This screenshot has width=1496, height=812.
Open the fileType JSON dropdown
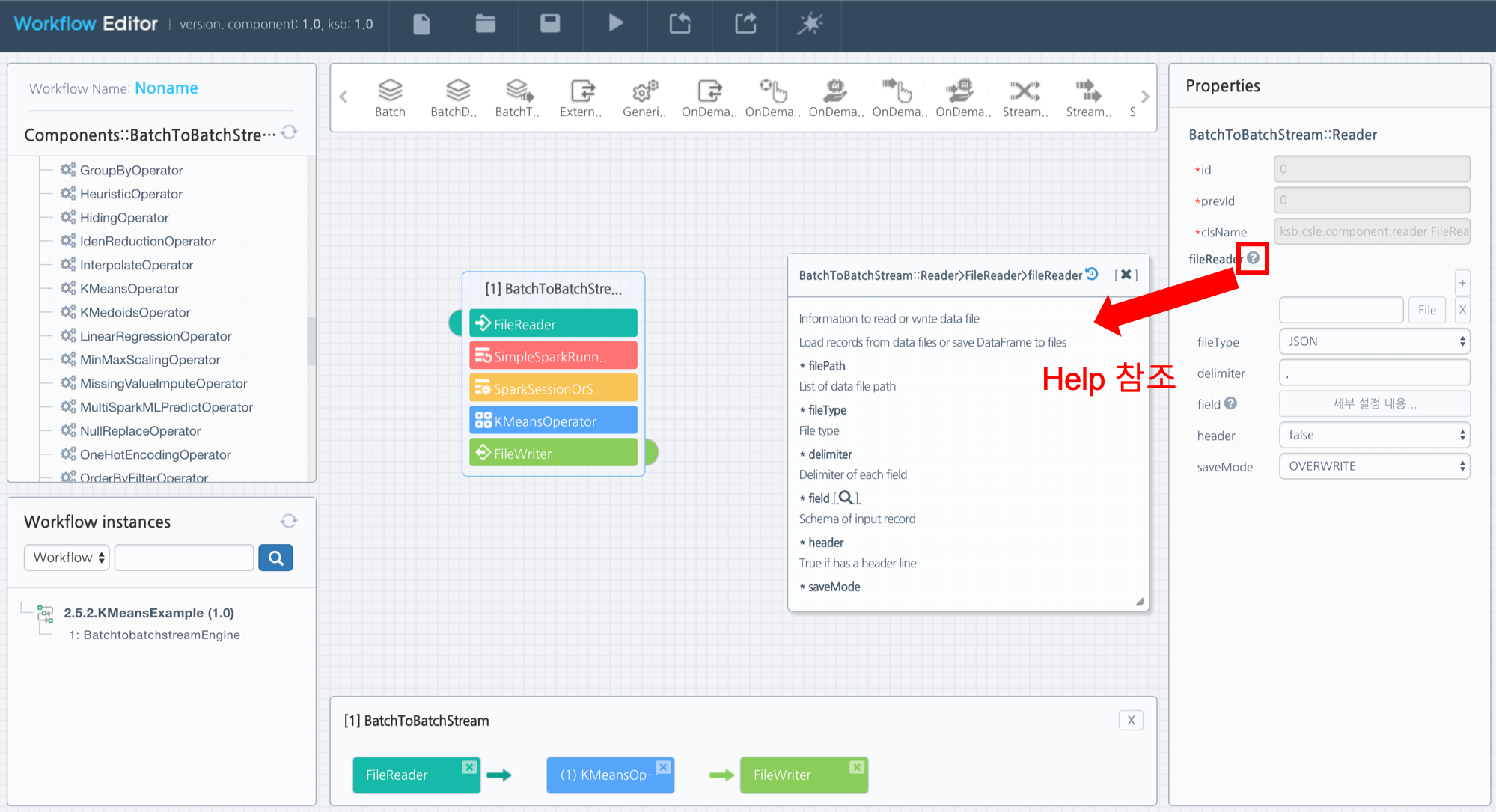1374,341
